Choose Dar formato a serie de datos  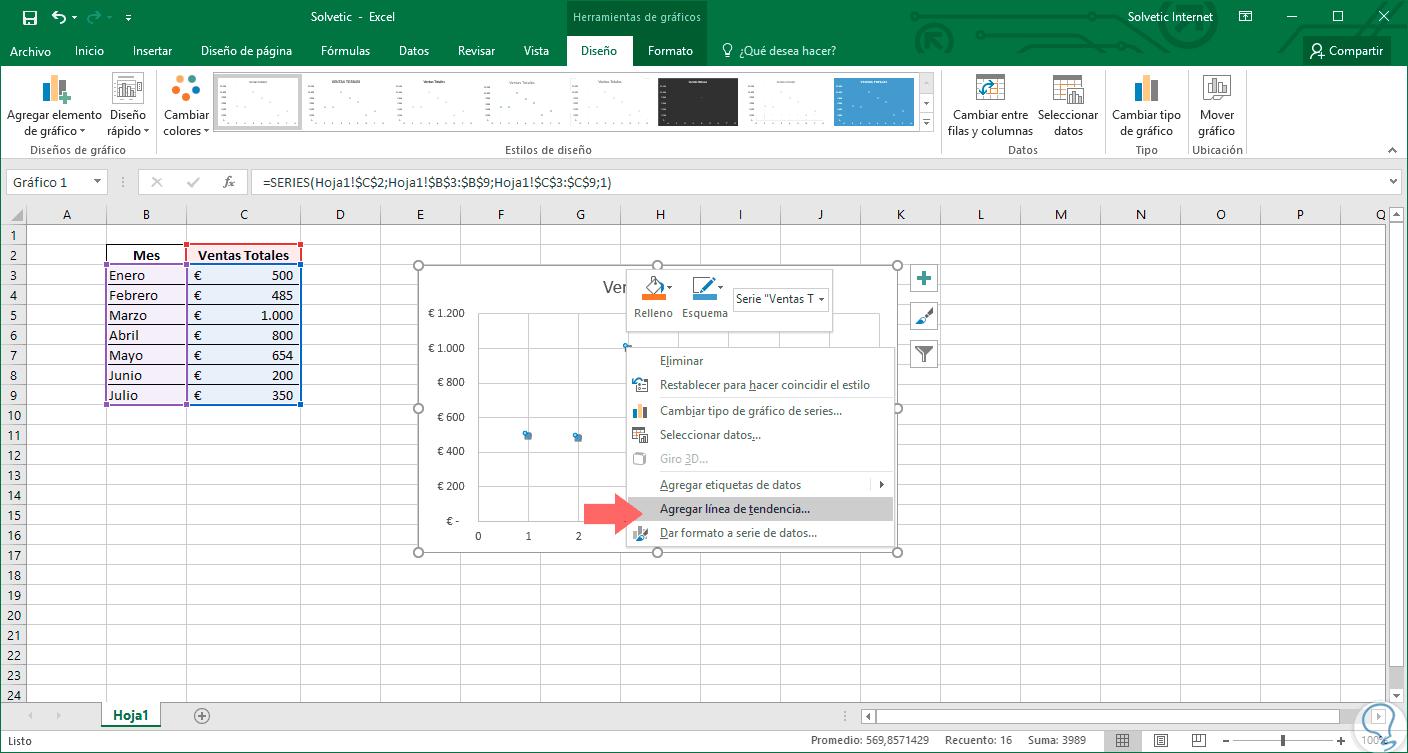(738, 533)
